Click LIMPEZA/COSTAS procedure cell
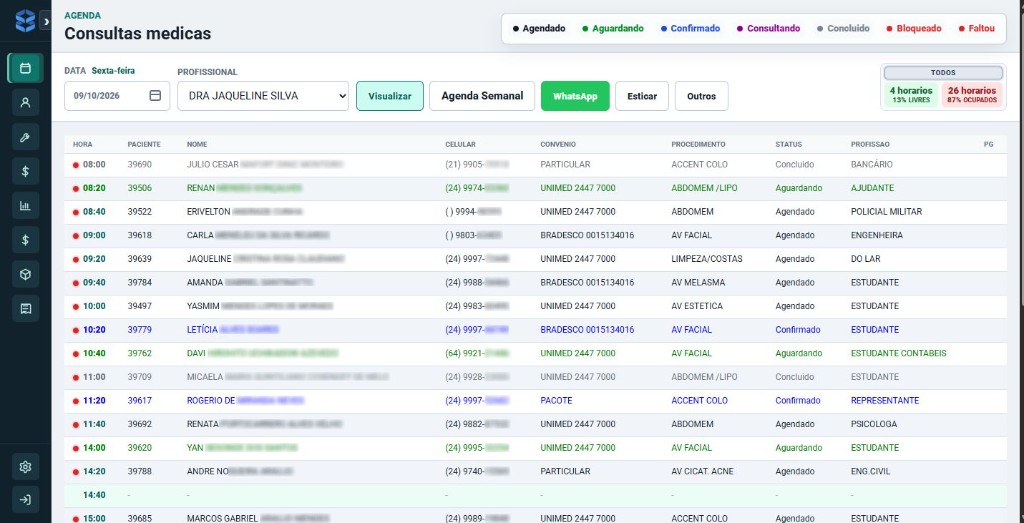The image size is (1024, 523). coord(707,259)
